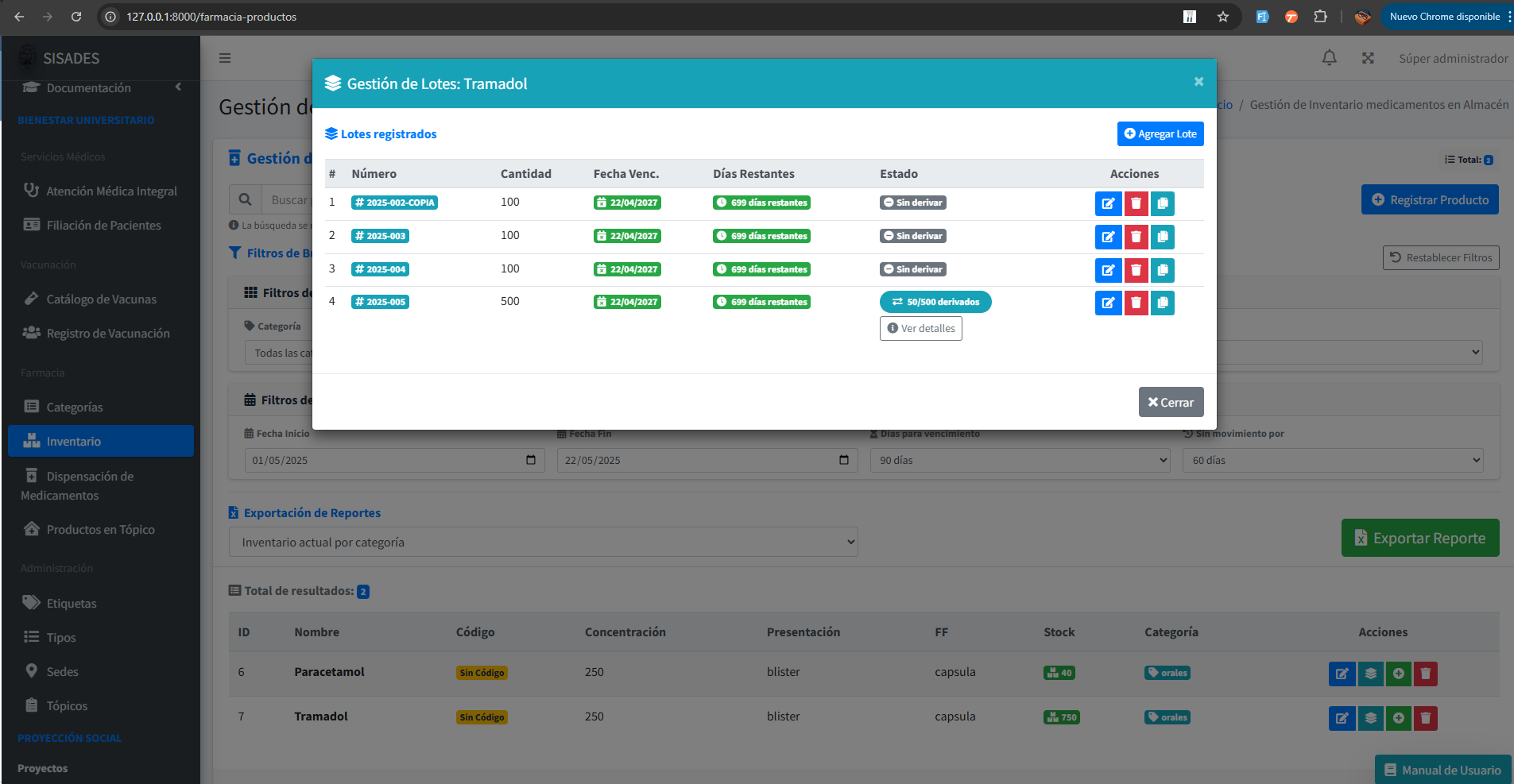Open Registro de Vacunación menu

pos(101,333)
